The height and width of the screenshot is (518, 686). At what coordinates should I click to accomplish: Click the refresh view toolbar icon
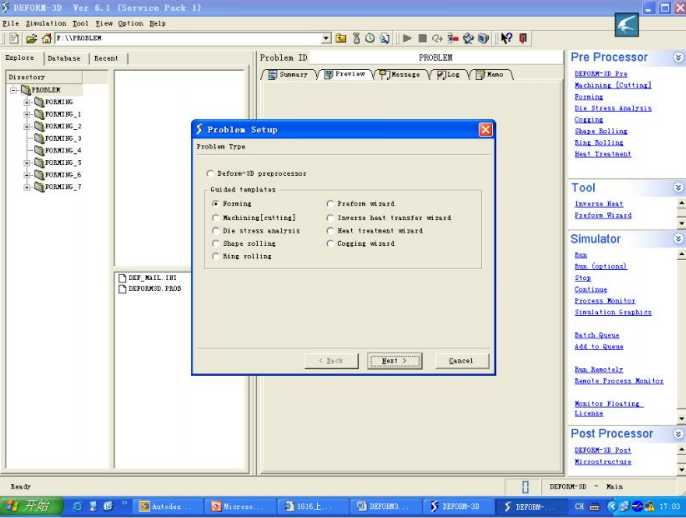pos(385,38)
